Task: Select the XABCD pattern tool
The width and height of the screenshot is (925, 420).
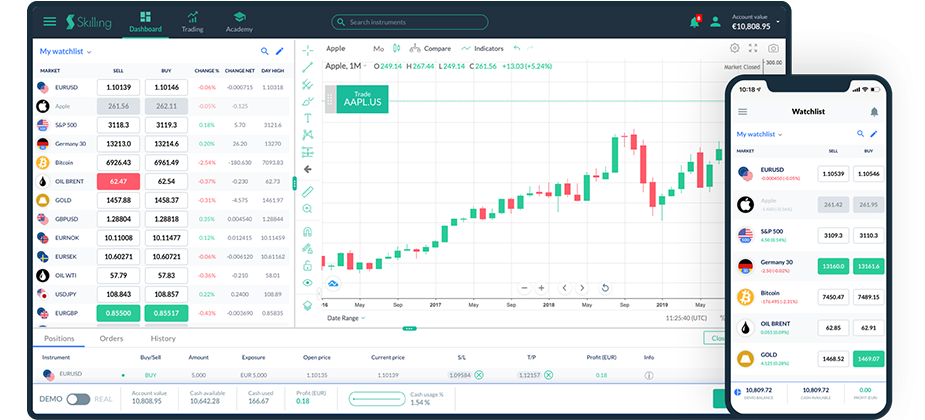Action: click(x=307, y=134)
